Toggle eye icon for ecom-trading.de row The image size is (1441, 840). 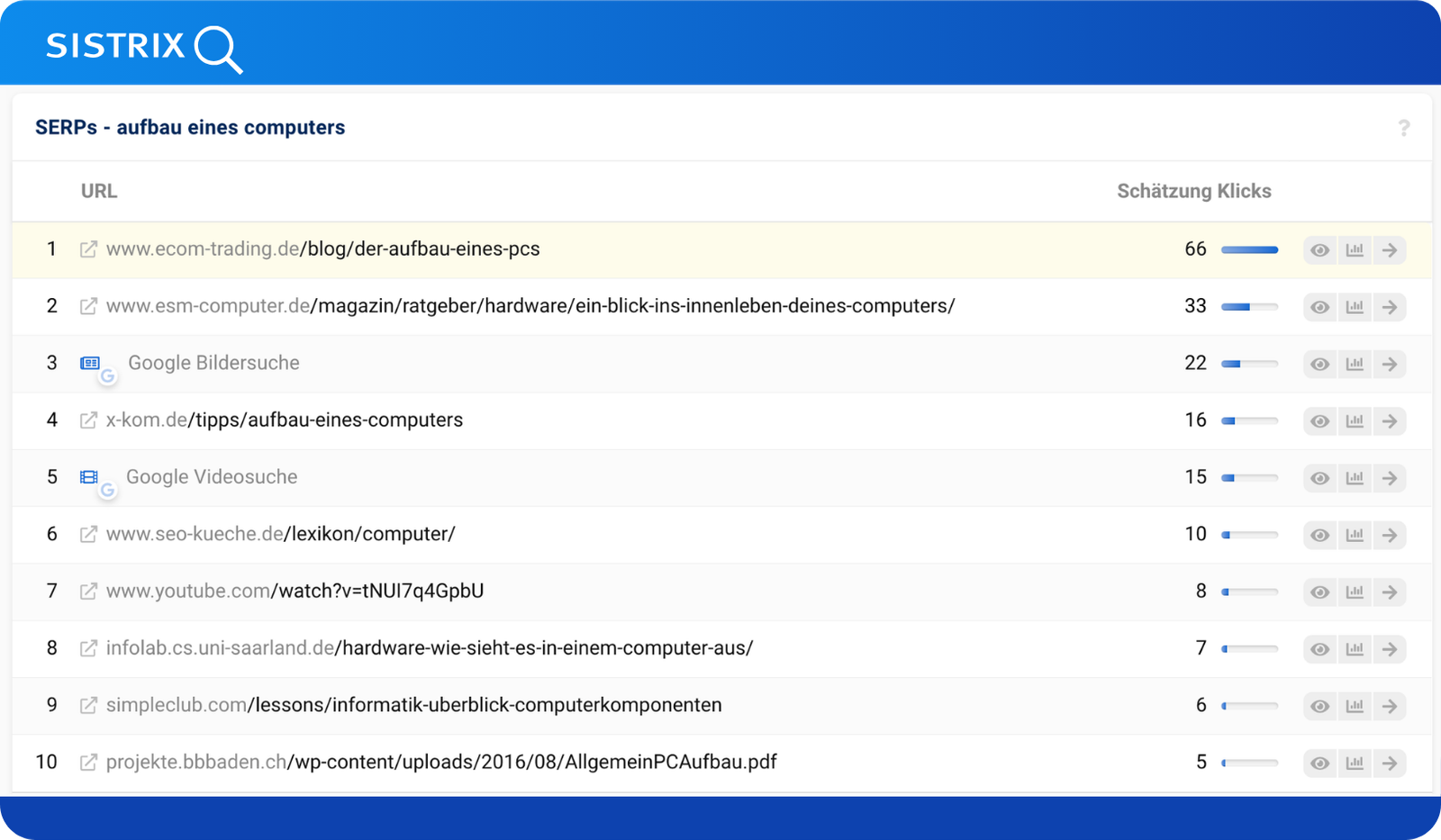1319,250
